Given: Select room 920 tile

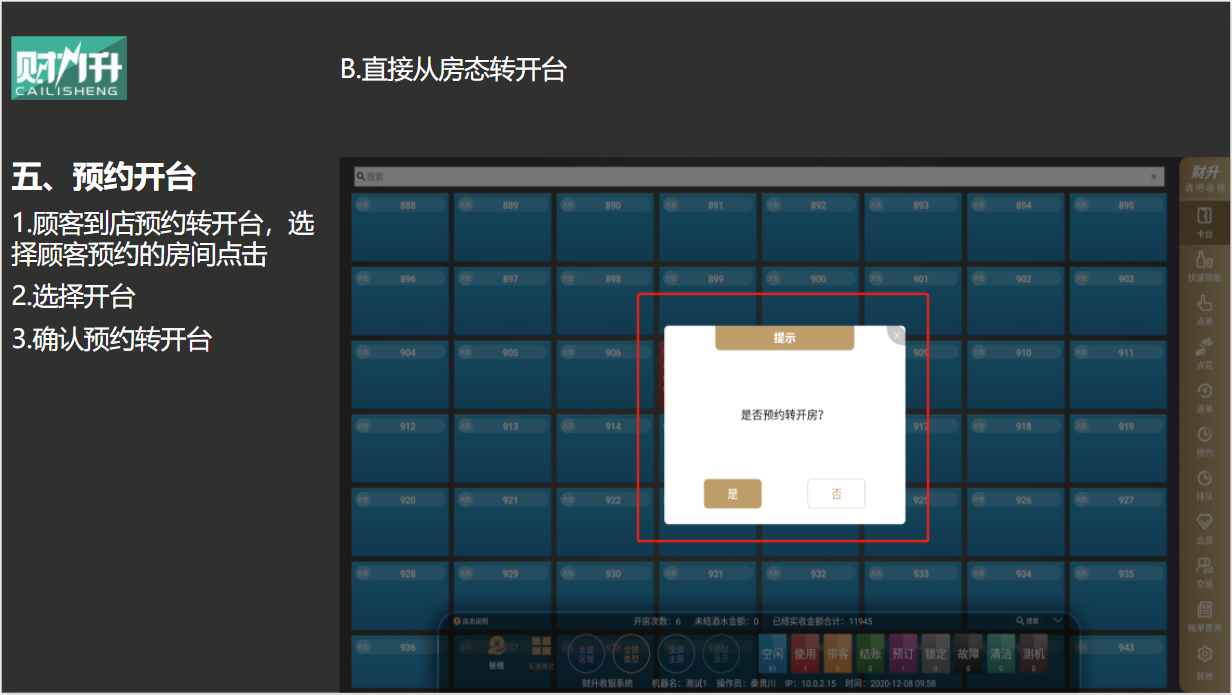Looking at the screenshot, I should point(401,522).
